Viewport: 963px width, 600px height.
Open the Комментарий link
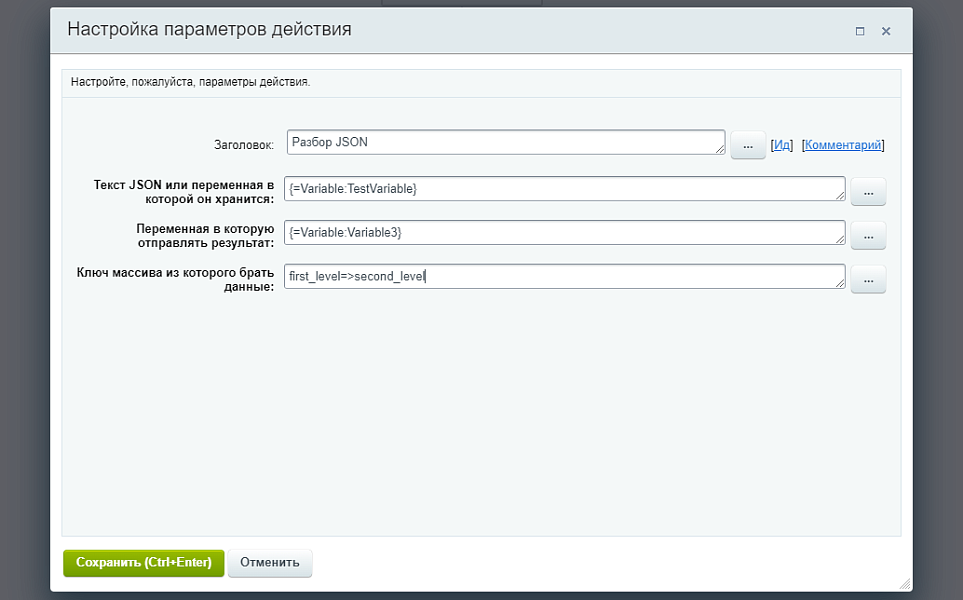843,145
